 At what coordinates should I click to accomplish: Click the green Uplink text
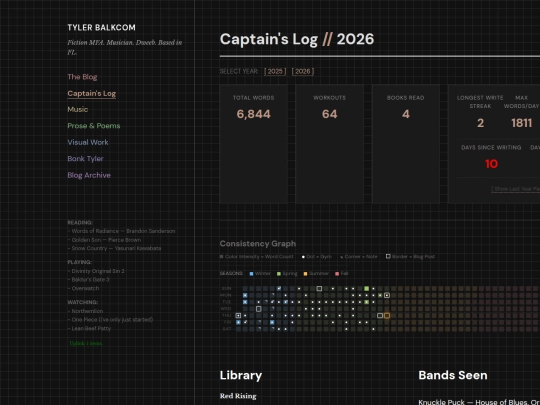[86, 343]
